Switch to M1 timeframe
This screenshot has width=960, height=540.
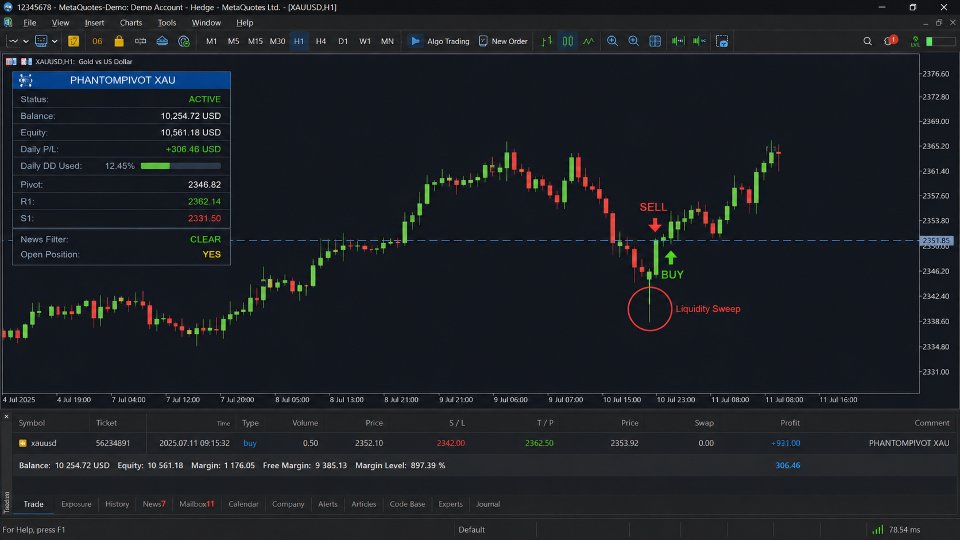tap(211, 41)
